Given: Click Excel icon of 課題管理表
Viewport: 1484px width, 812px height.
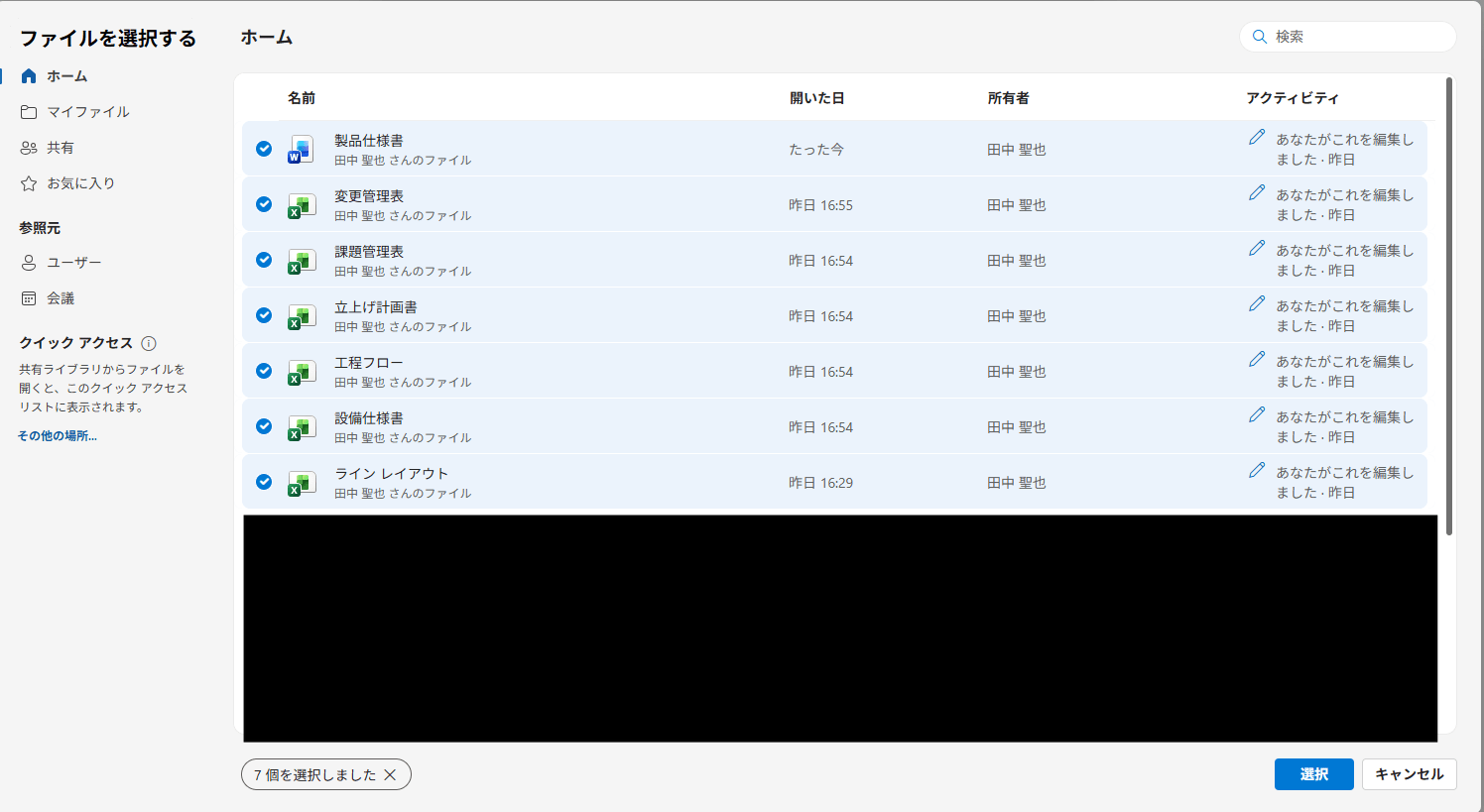Looking at the screenshot, I should (301, 261).
